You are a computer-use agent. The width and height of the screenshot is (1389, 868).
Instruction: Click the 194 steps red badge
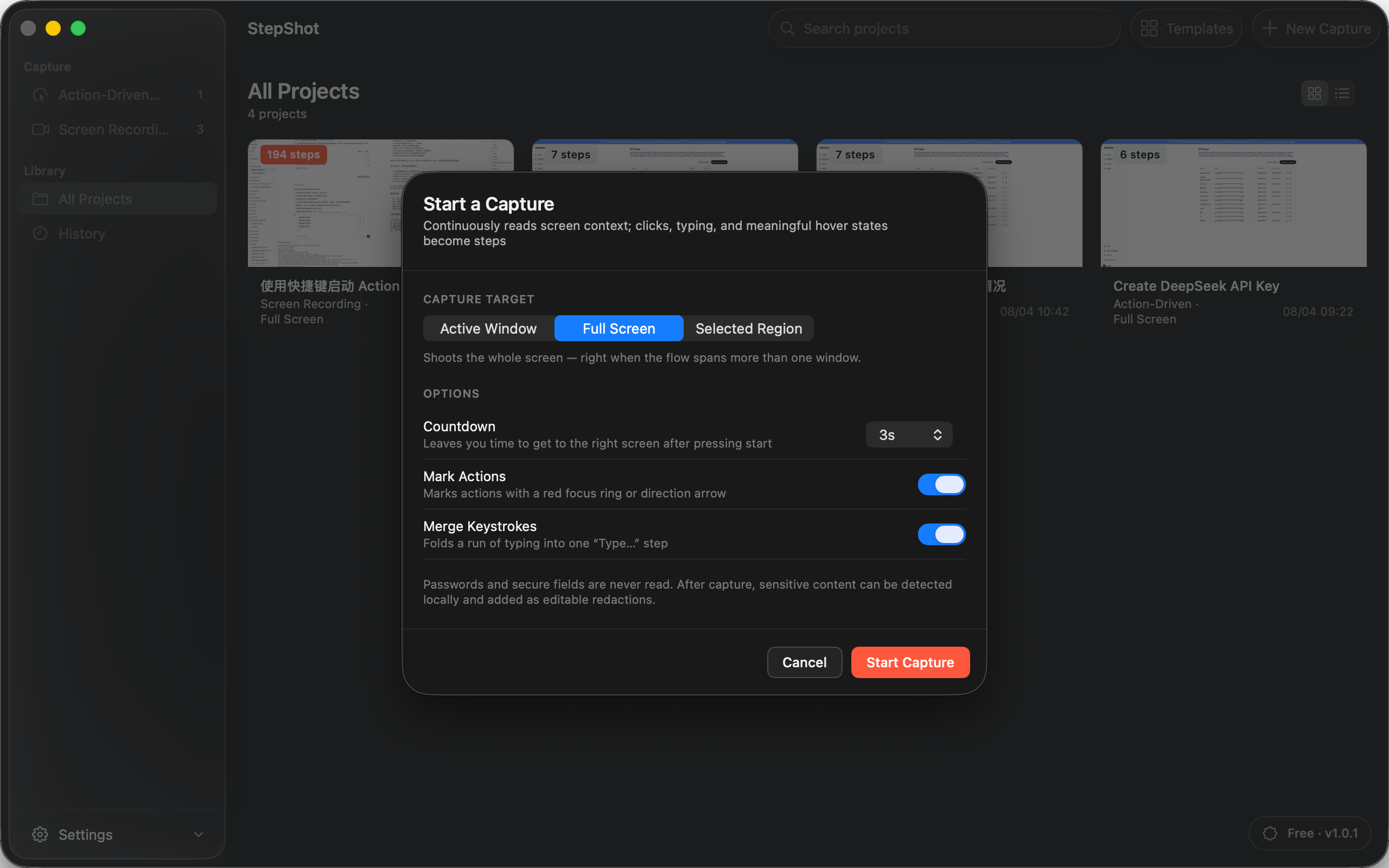pos(294,155)
